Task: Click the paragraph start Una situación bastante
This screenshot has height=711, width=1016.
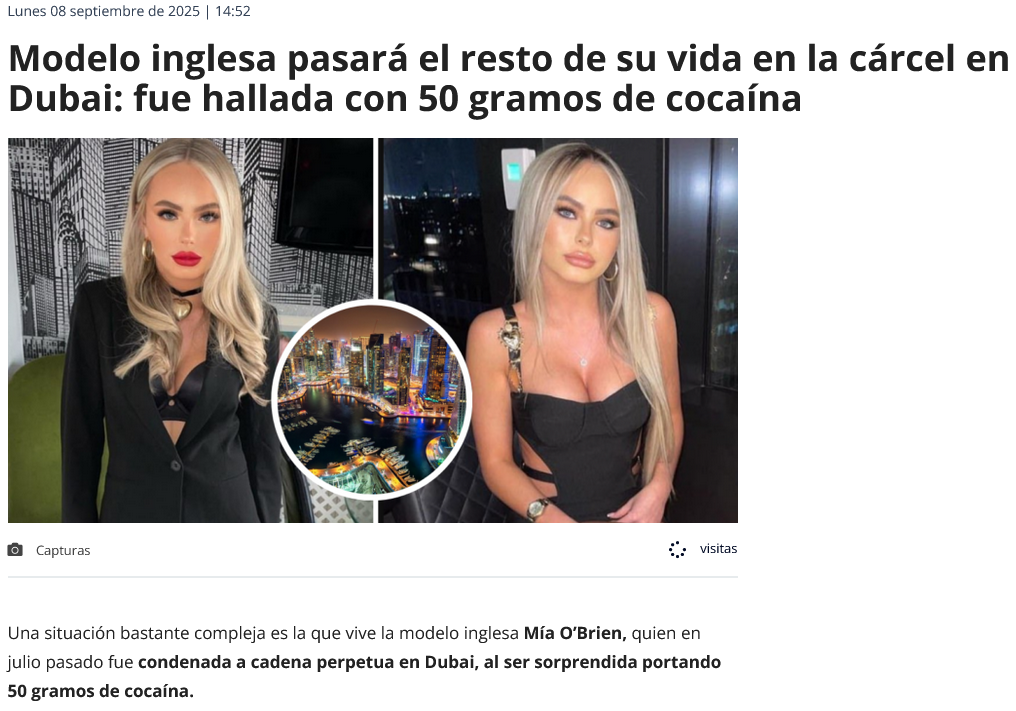Action: click(x=98, y=633)
